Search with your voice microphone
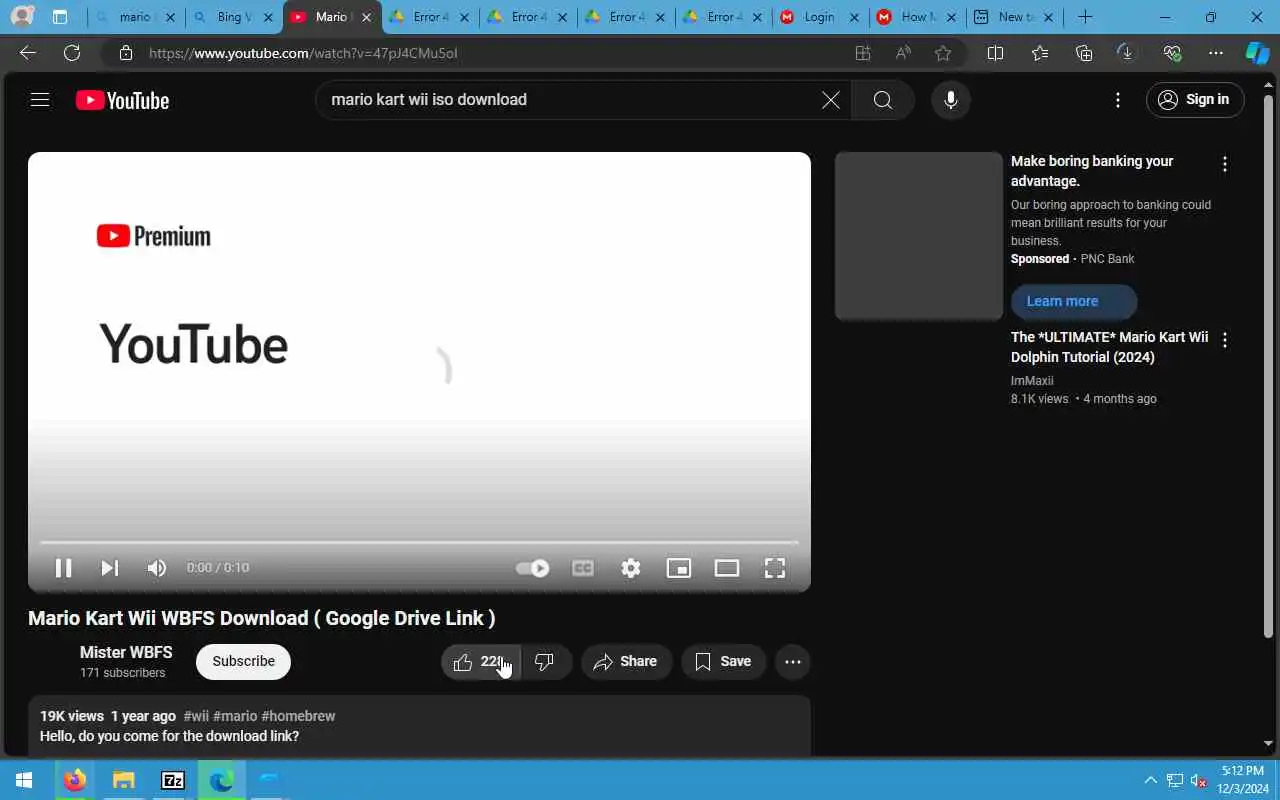The width and height of the screenshot is (1280, 800). 951,100
